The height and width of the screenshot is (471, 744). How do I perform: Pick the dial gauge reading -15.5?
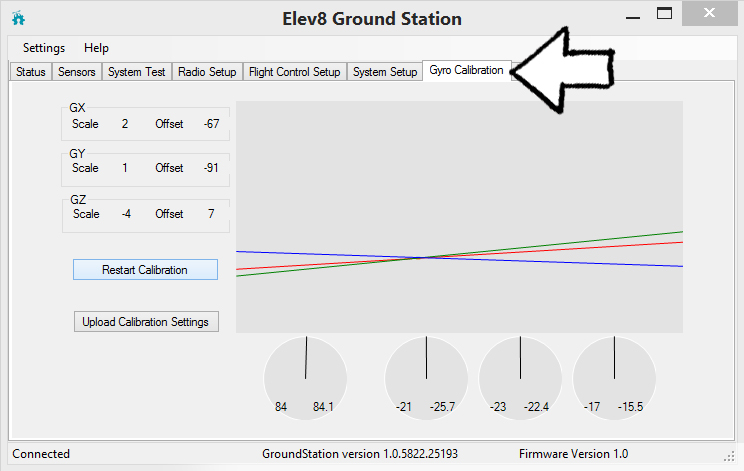[x=614, y=377]
